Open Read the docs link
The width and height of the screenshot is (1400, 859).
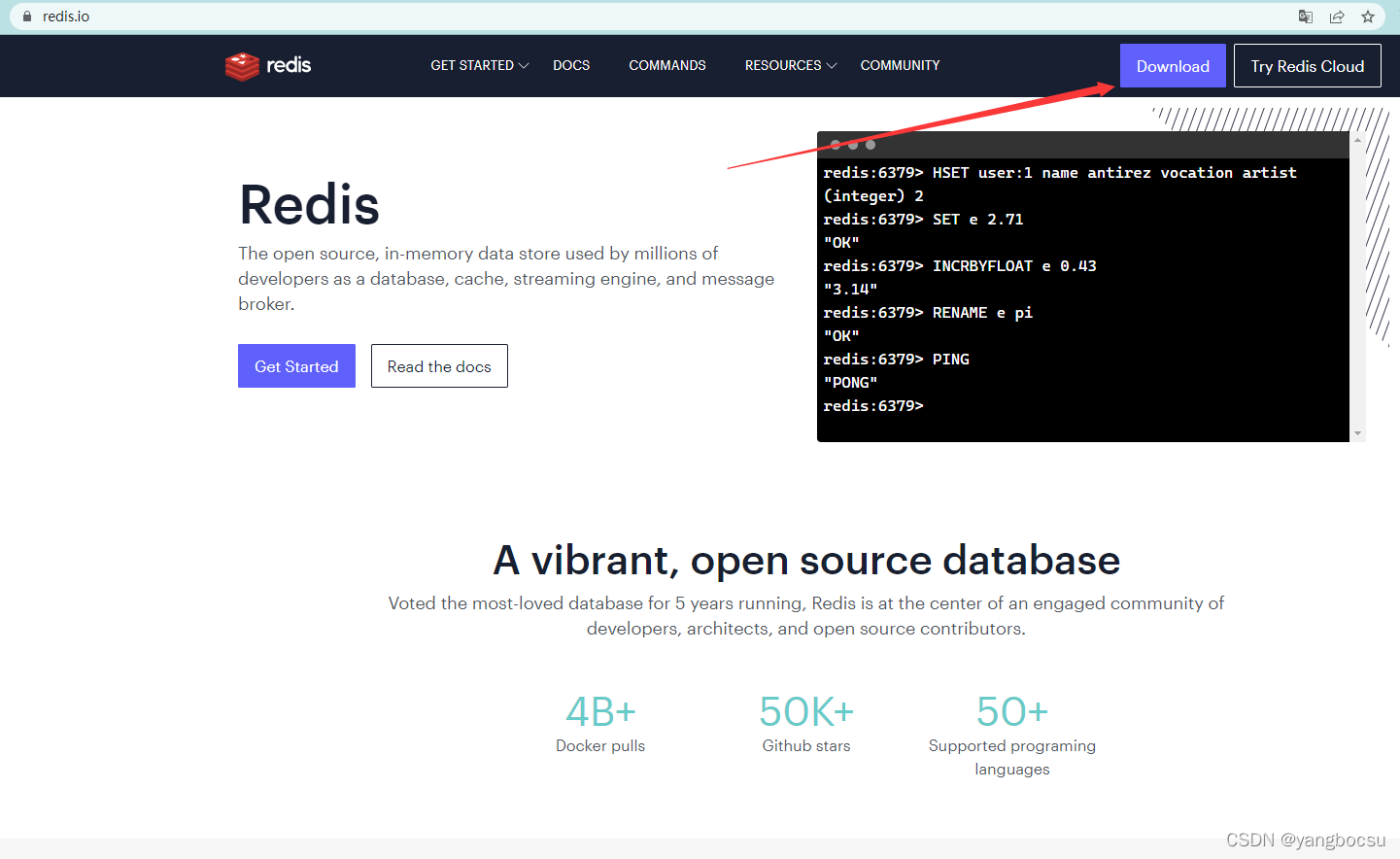(x=439, y=365)
